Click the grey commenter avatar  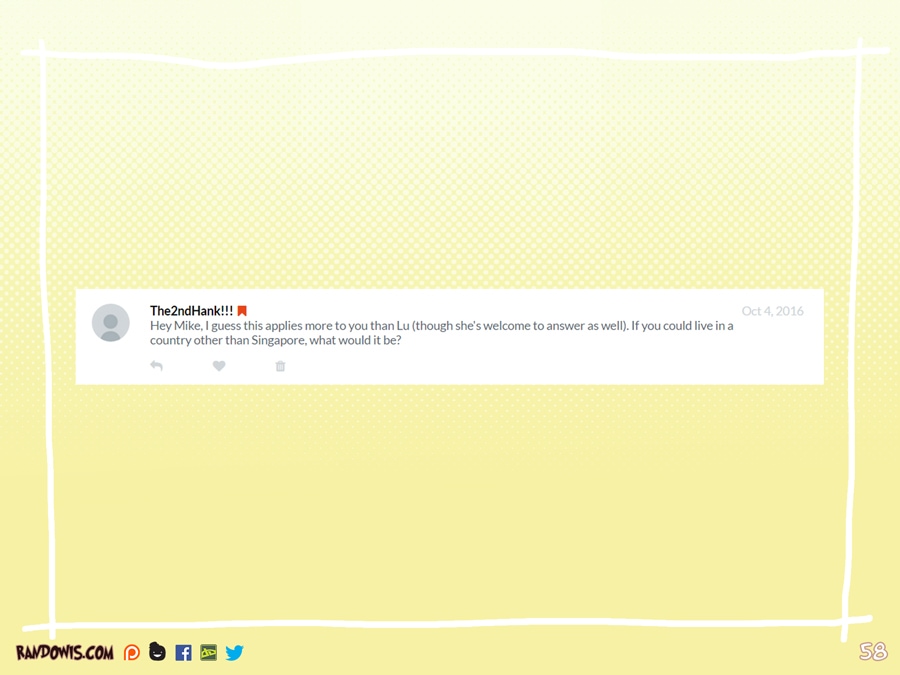(111, 323)
